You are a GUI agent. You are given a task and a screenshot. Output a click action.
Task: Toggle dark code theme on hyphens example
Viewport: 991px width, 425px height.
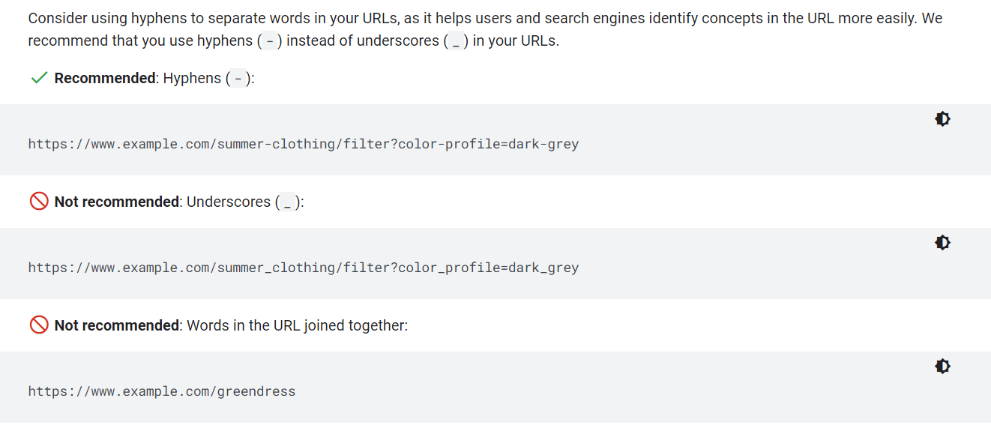click(942, 119)
